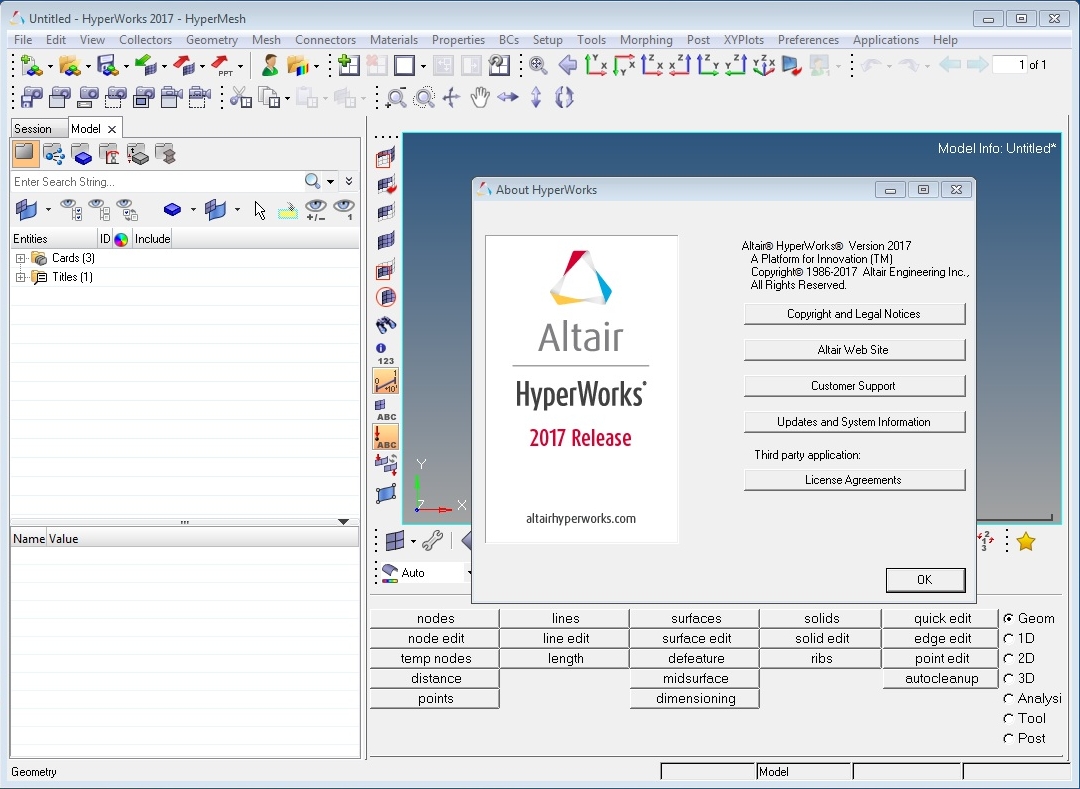Click the Copyright and Legal Notices button
The height and width of the screenshot is (789, 1080).
coord(854,314)
